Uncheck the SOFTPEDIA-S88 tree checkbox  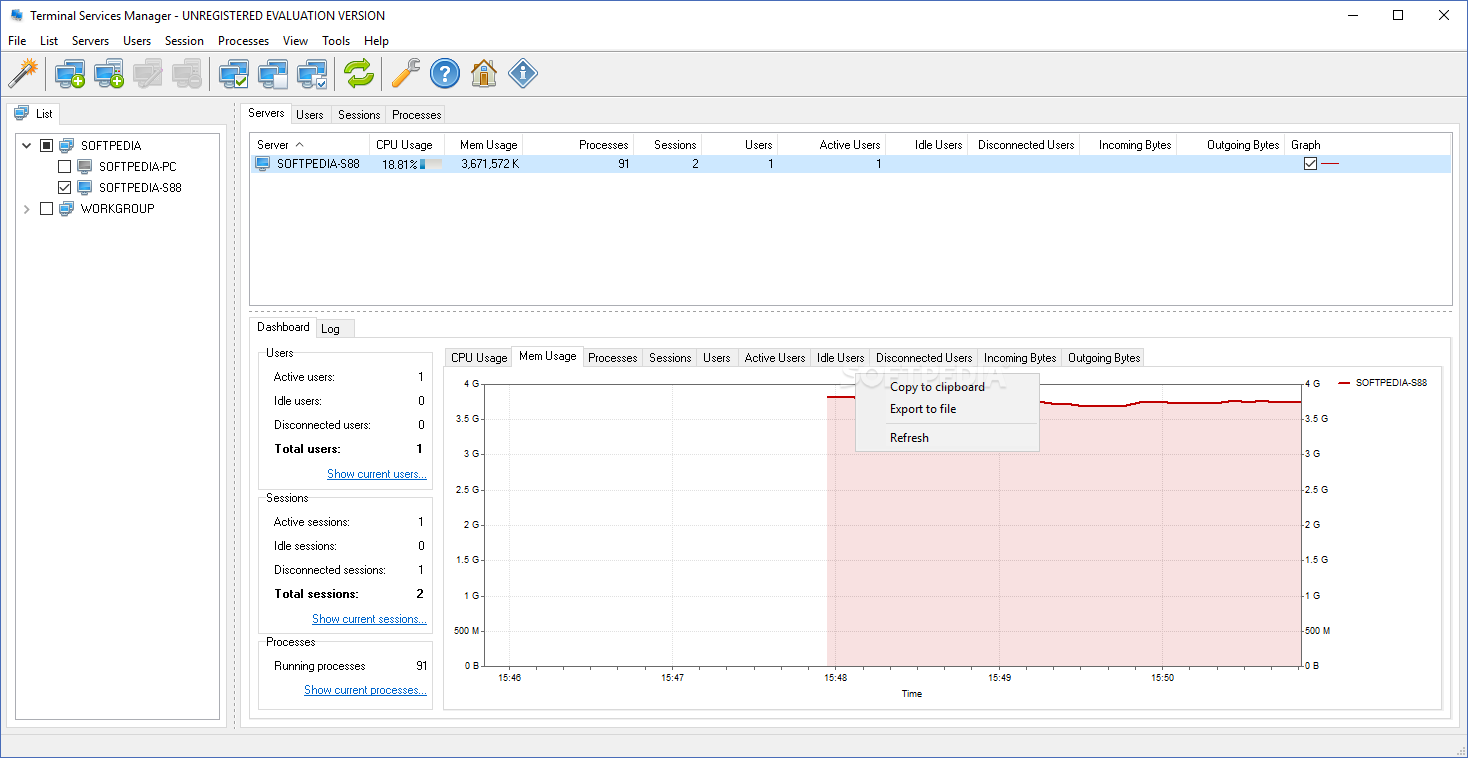pos(65,188)
